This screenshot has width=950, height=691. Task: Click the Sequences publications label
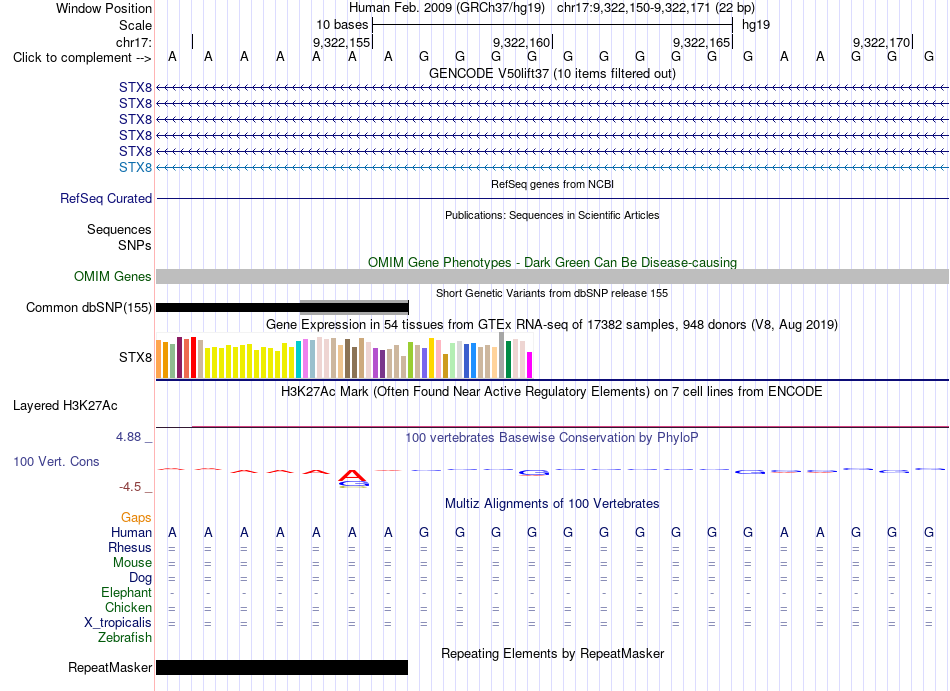pos(119,230)
